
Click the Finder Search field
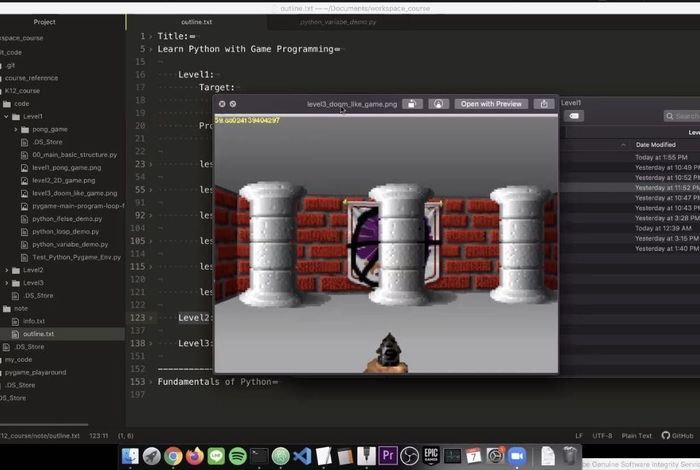point(682,116)
